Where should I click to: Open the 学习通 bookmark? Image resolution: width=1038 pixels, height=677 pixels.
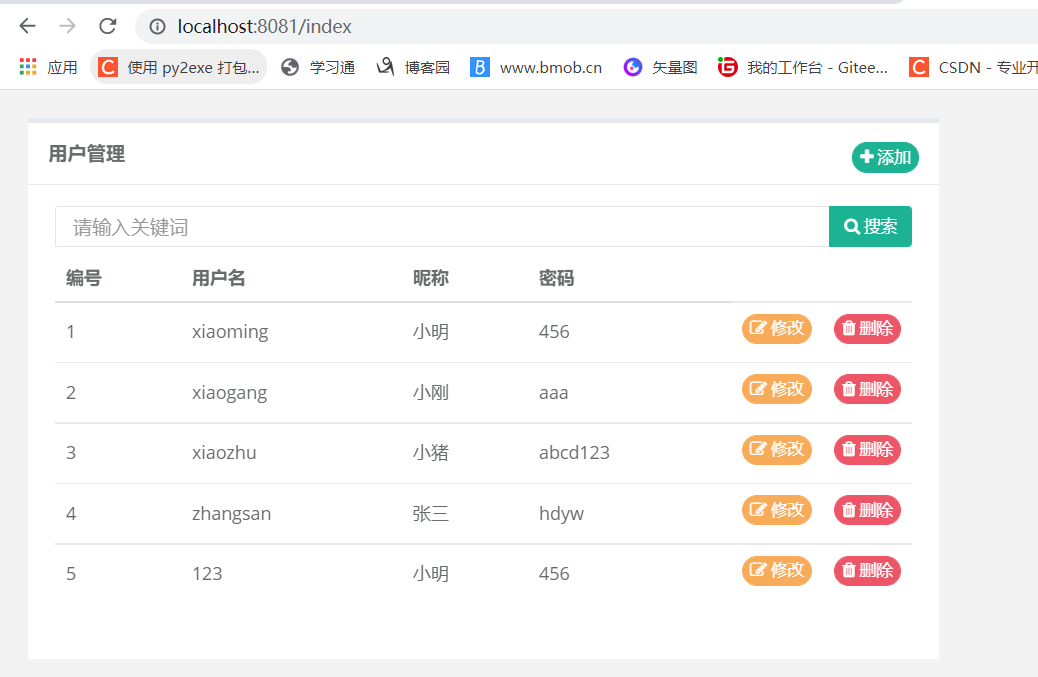pos(318,68)
